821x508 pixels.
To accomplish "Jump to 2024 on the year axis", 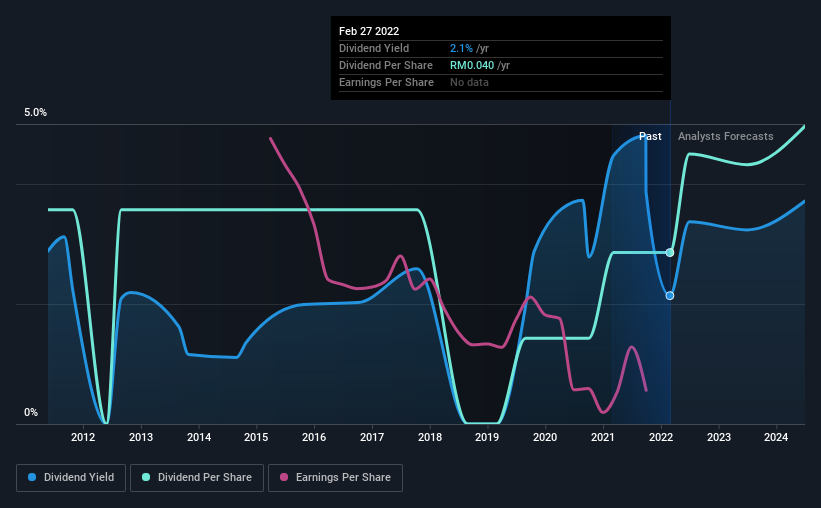I will pos(776,437).
